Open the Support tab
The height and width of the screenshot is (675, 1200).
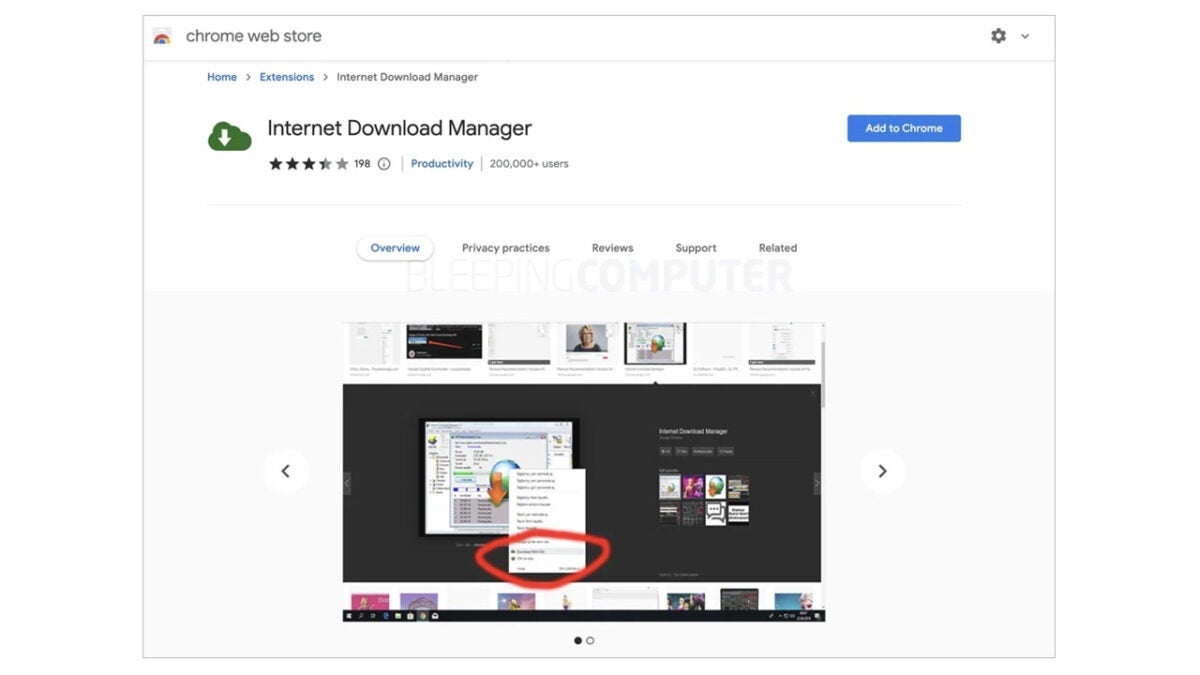pos(696,248)
